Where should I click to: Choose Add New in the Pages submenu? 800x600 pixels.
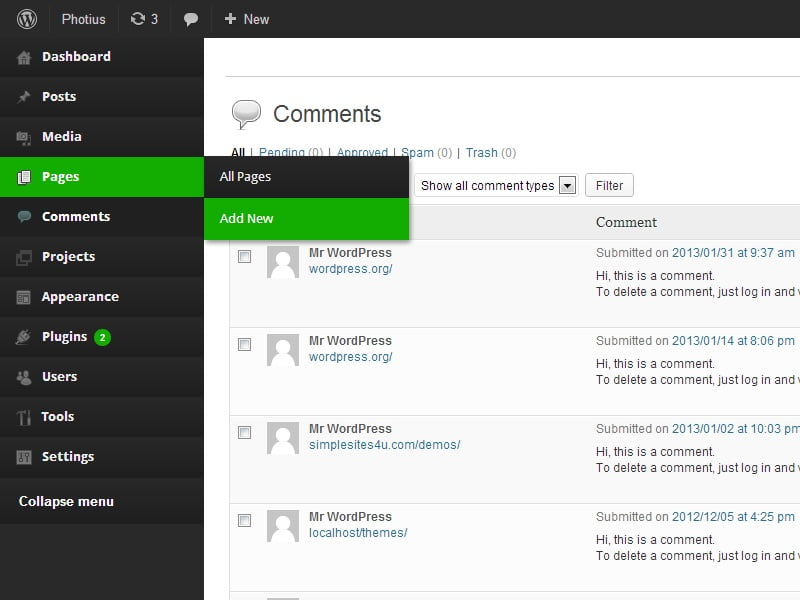306,218
